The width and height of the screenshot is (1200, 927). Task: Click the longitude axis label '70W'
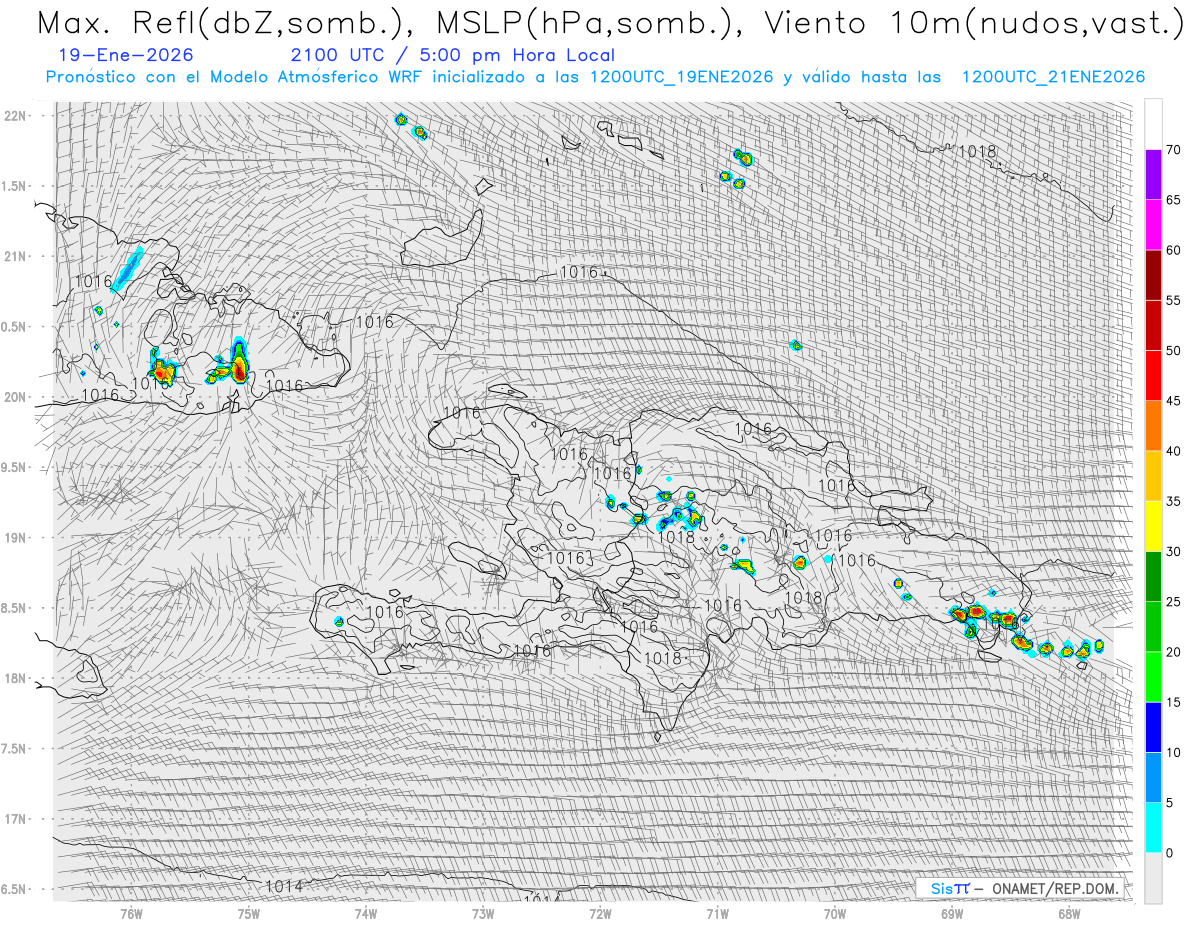[x=834, y=913]
